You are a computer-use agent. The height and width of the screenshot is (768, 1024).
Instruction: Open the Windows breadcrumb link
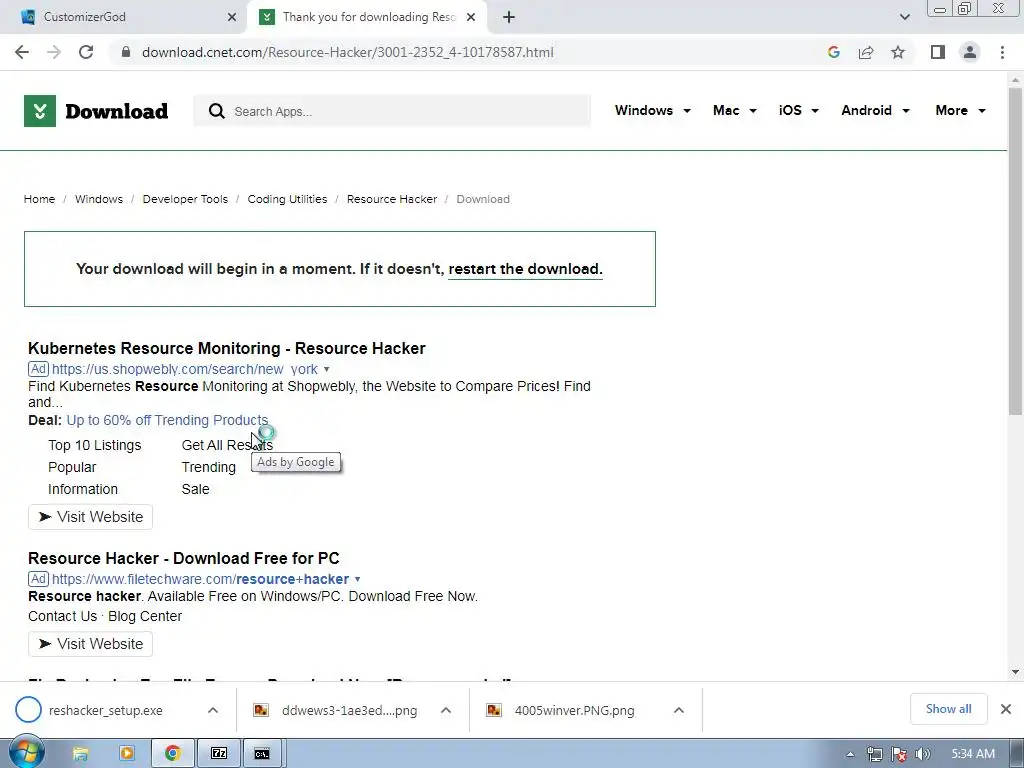click(99, 199)
